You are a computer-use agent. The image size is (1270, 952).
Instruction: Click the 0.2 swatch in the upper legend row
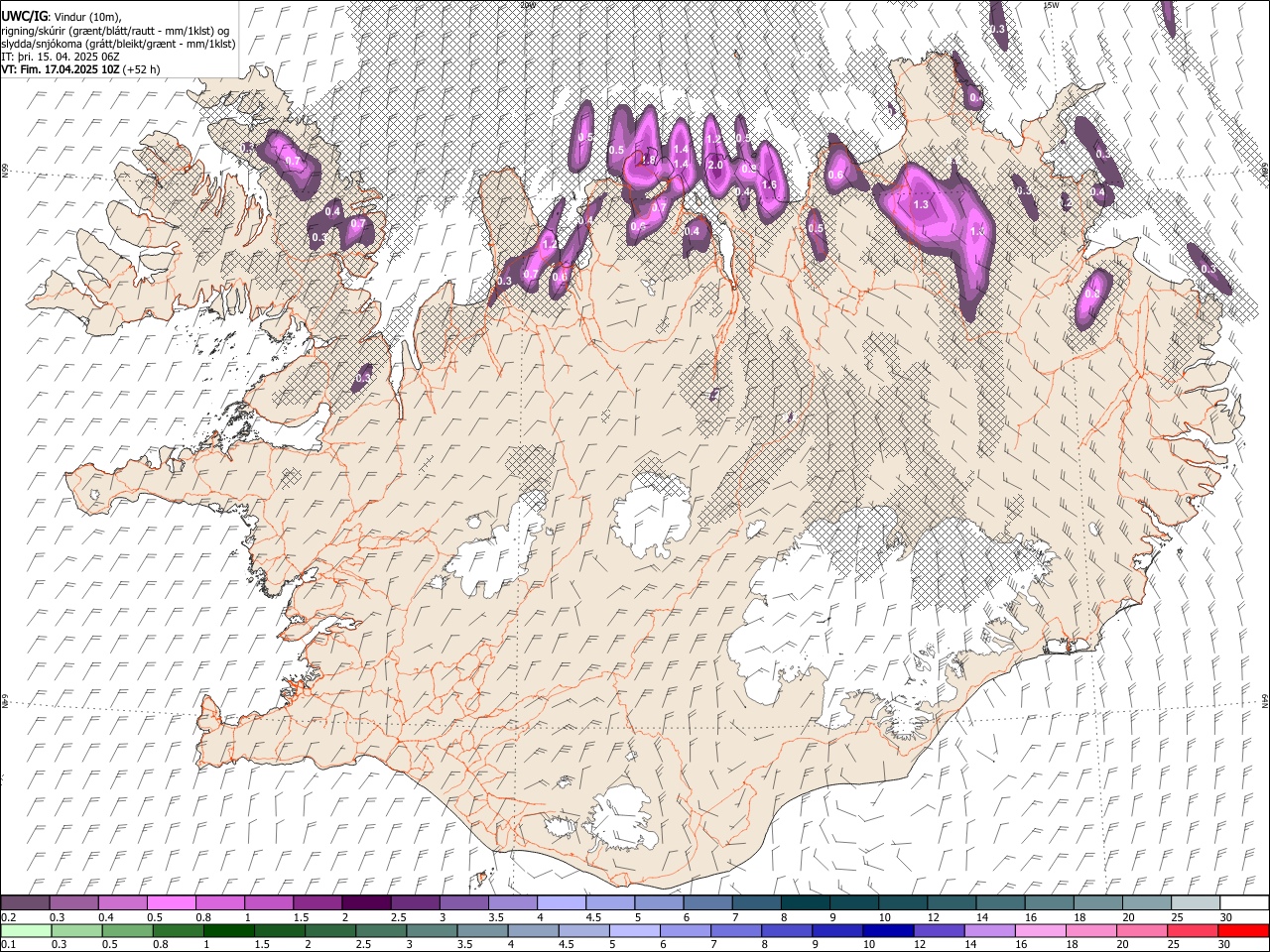coord(26,902)
